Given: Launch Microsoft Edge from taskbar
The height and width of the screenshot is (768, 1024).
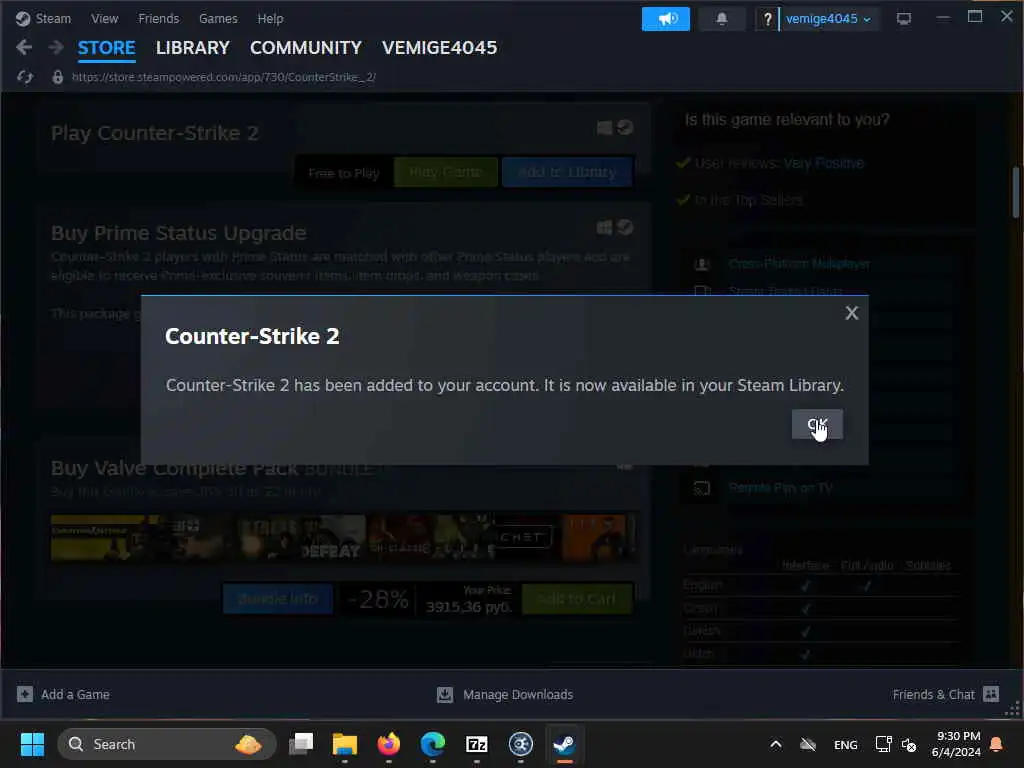Looking at the screenshot, I should point(432,744).
